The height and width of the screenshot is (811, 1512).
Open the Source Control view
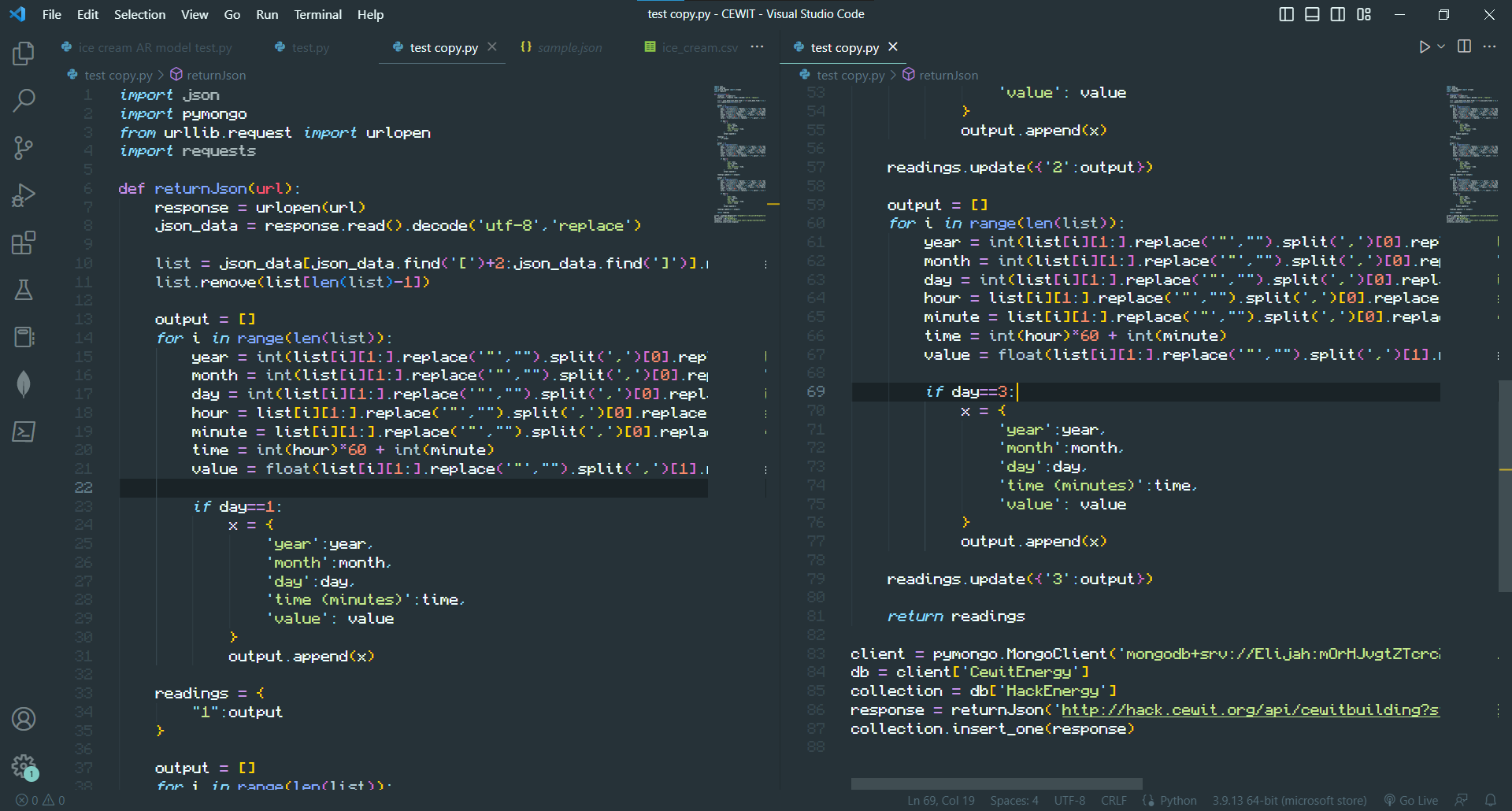coord(24,148)
